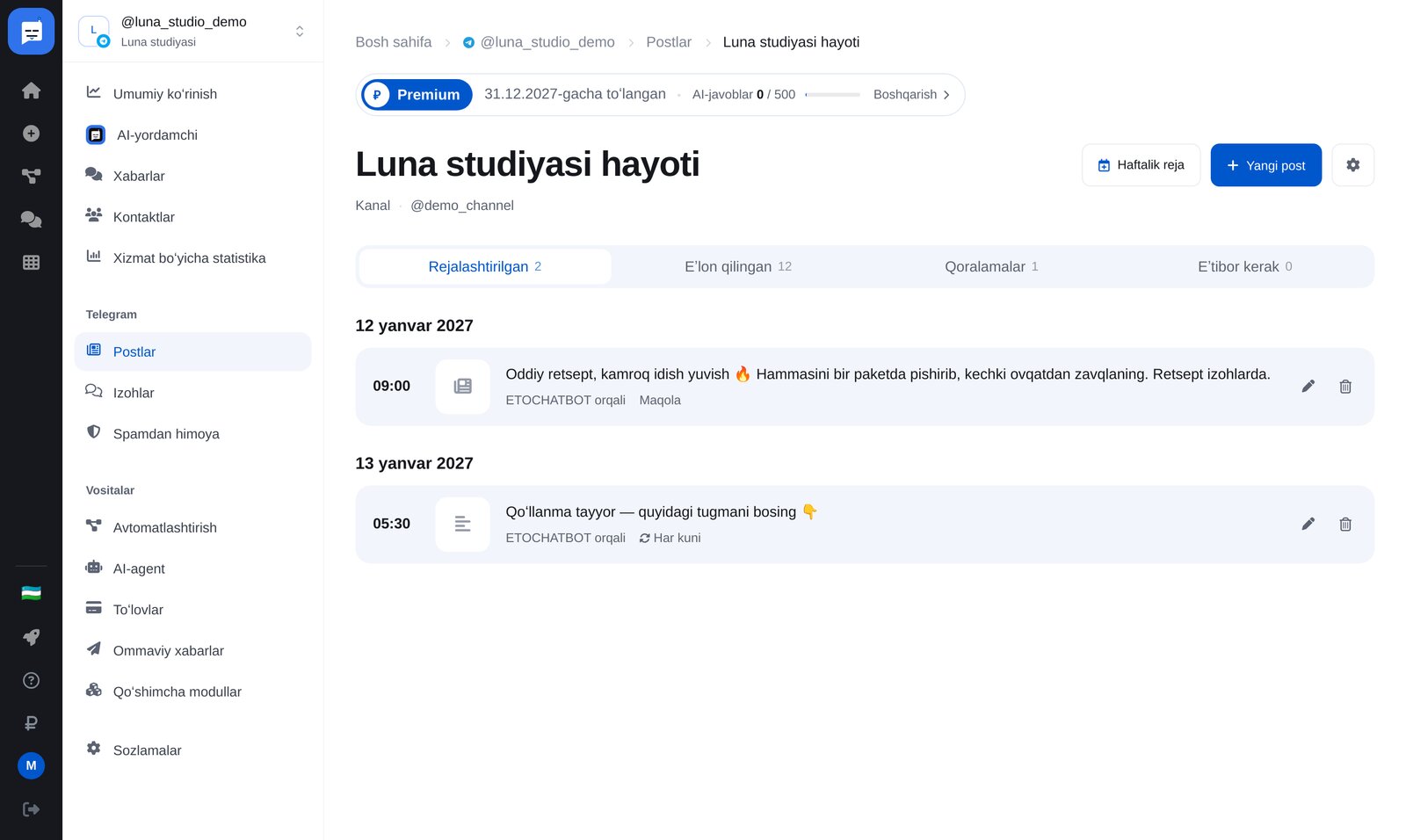Viewport: 1406px width, 840px height.
Task: Create a post with Yangi post button
Action: coord(1266,165)
